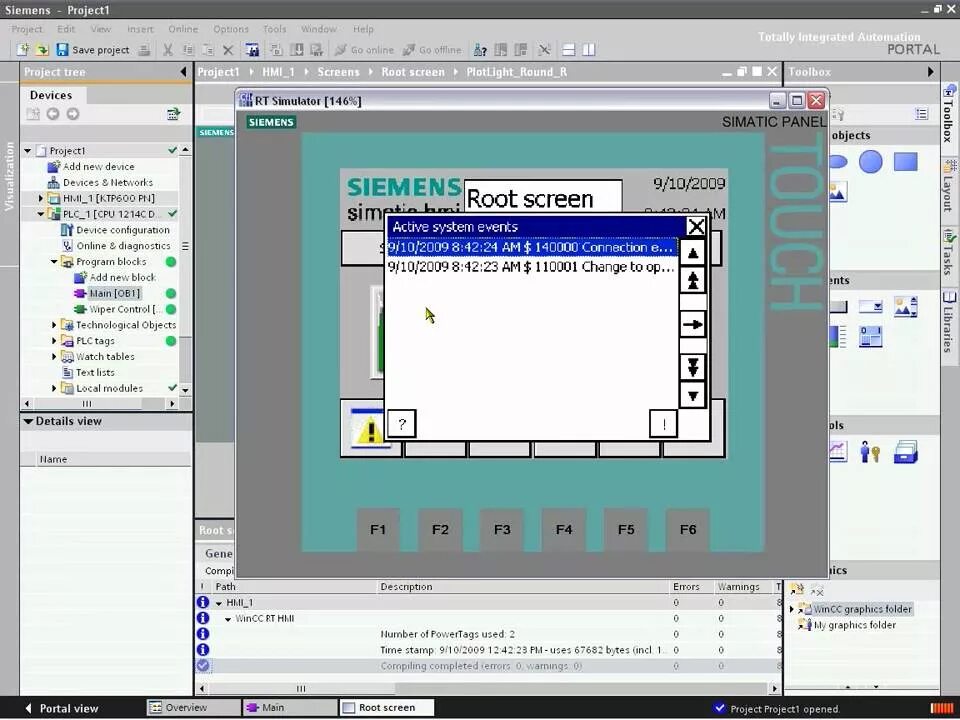Click the help ? button in system events
Screen dimensions: 960x720
[402, 424]
